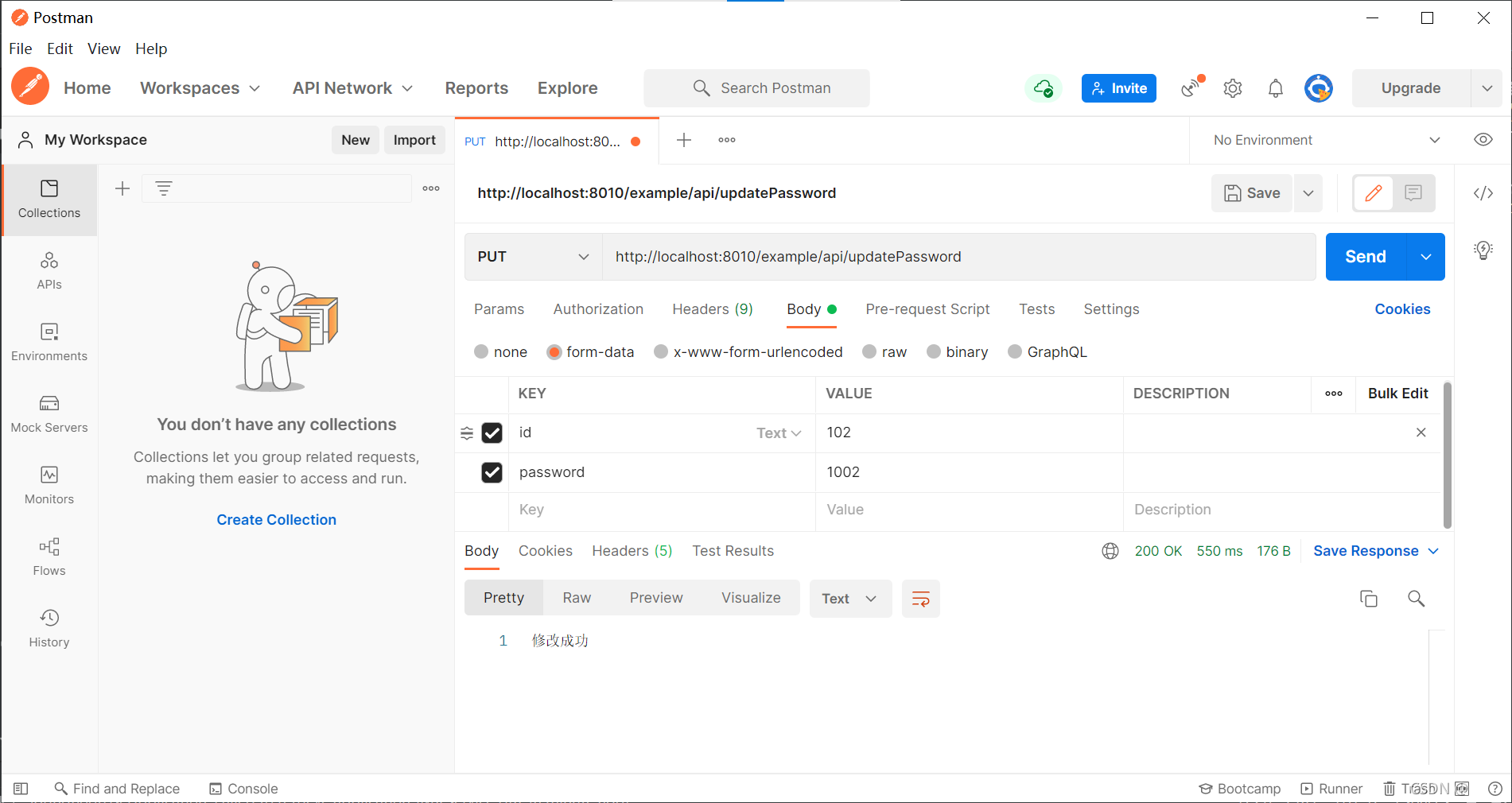Open Monitors sidebar panel
Screen dimensions: 1512x803
pos(49,486)
